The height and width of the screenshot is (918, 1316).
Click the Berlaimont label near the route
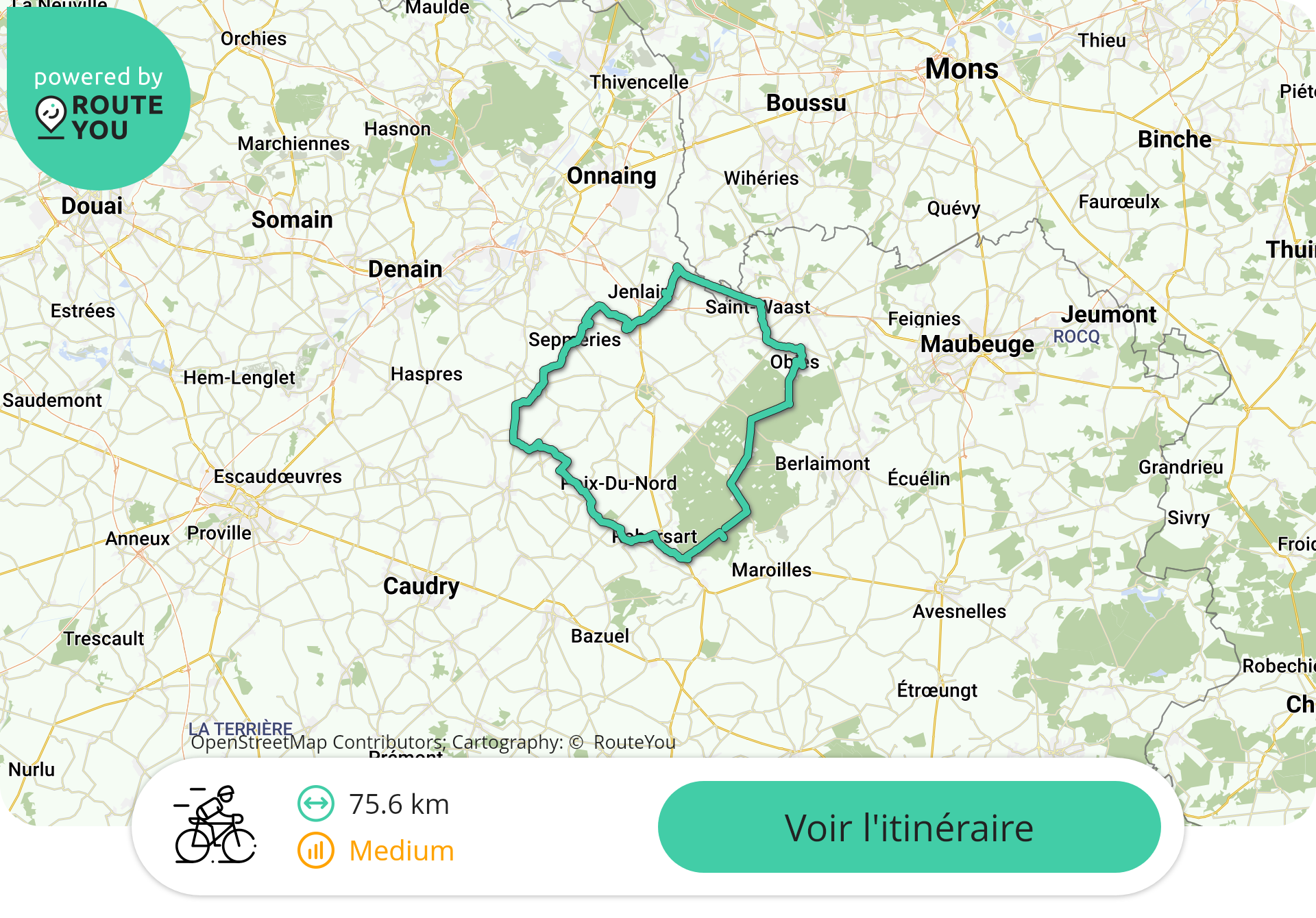[x=822, y=464]
